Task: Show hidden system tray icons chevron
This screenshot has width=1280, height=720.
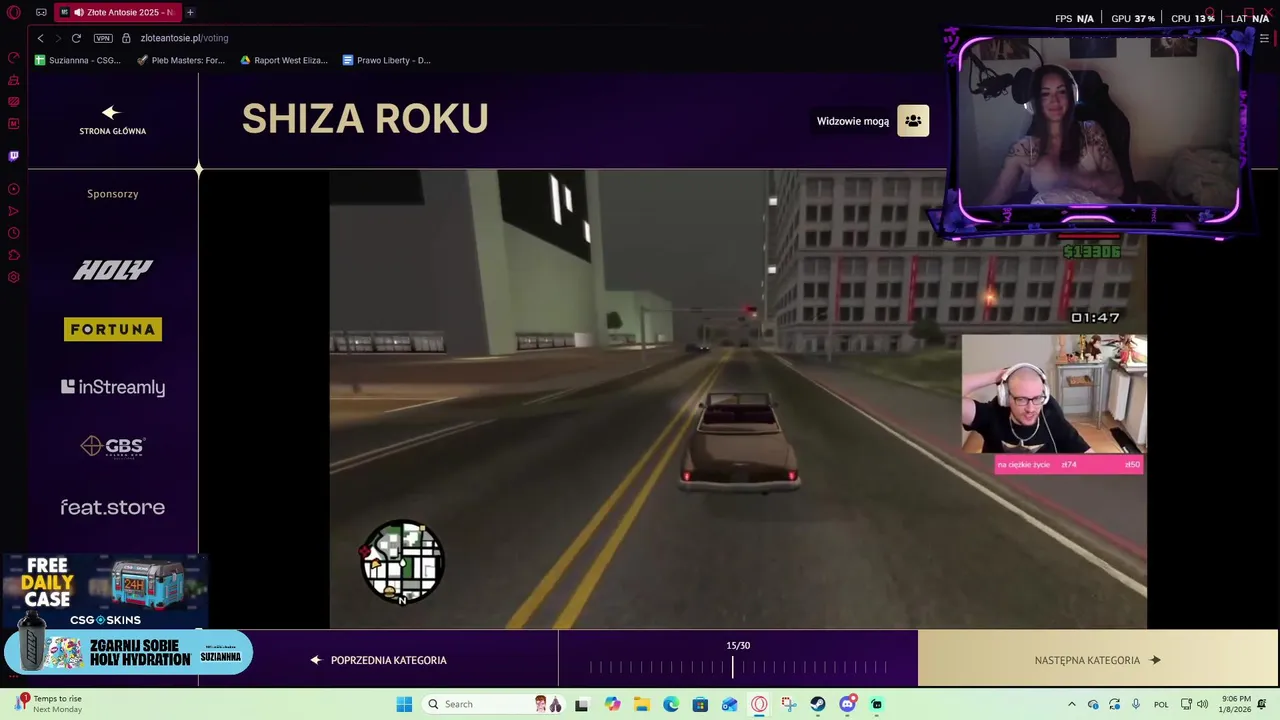Action: 1072,704
